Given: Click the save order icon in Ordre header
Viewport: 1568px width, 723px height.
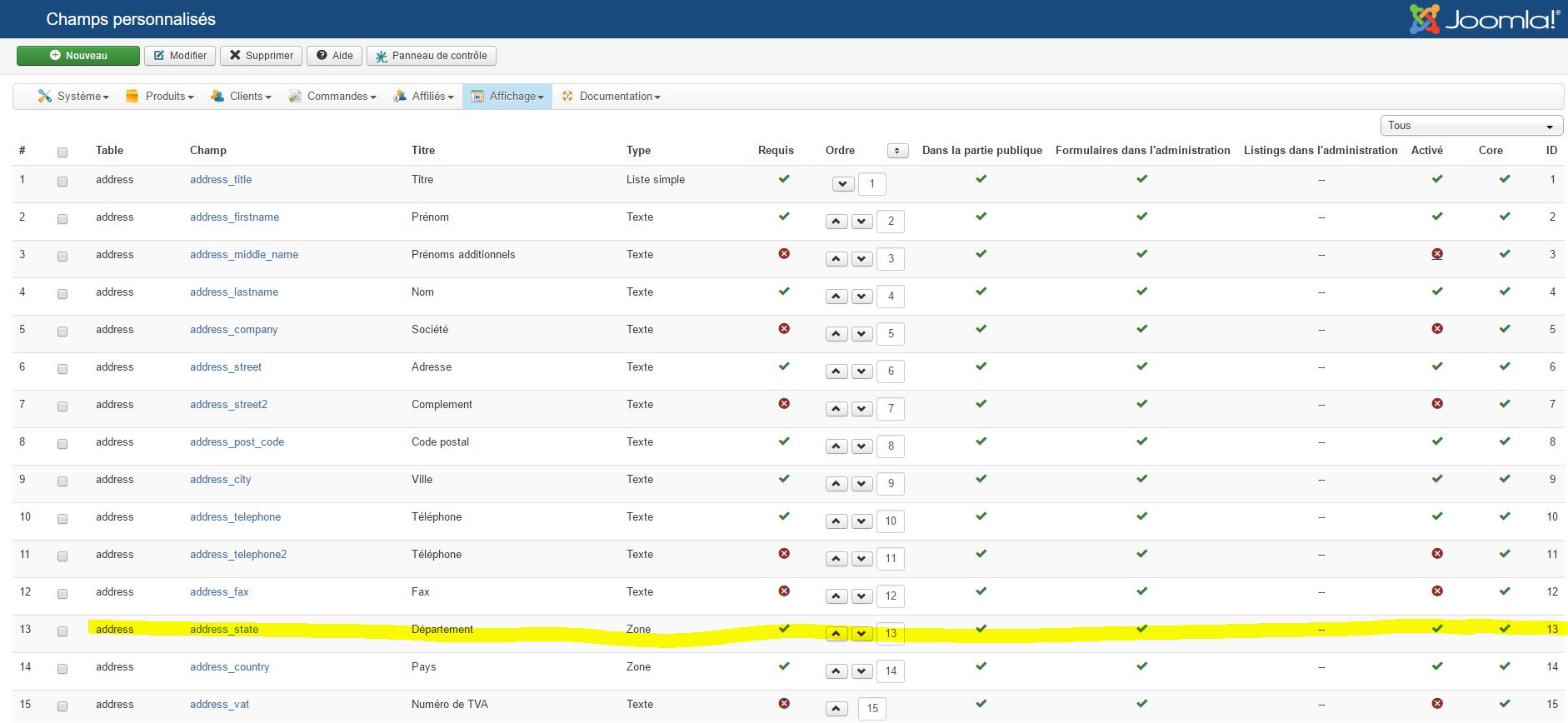Looking at the screenshot, I should tap(897, 151).
